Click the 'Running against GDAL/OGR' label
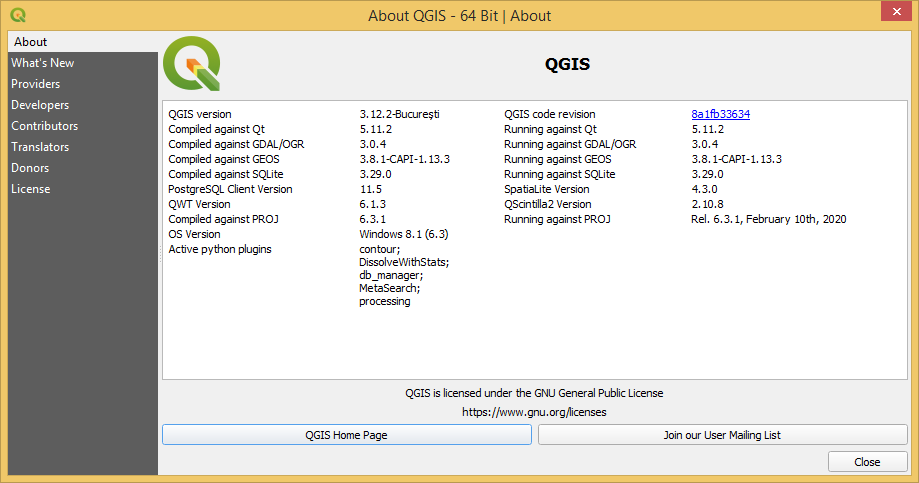Screen dimensions: 919x483 (570, 144)
